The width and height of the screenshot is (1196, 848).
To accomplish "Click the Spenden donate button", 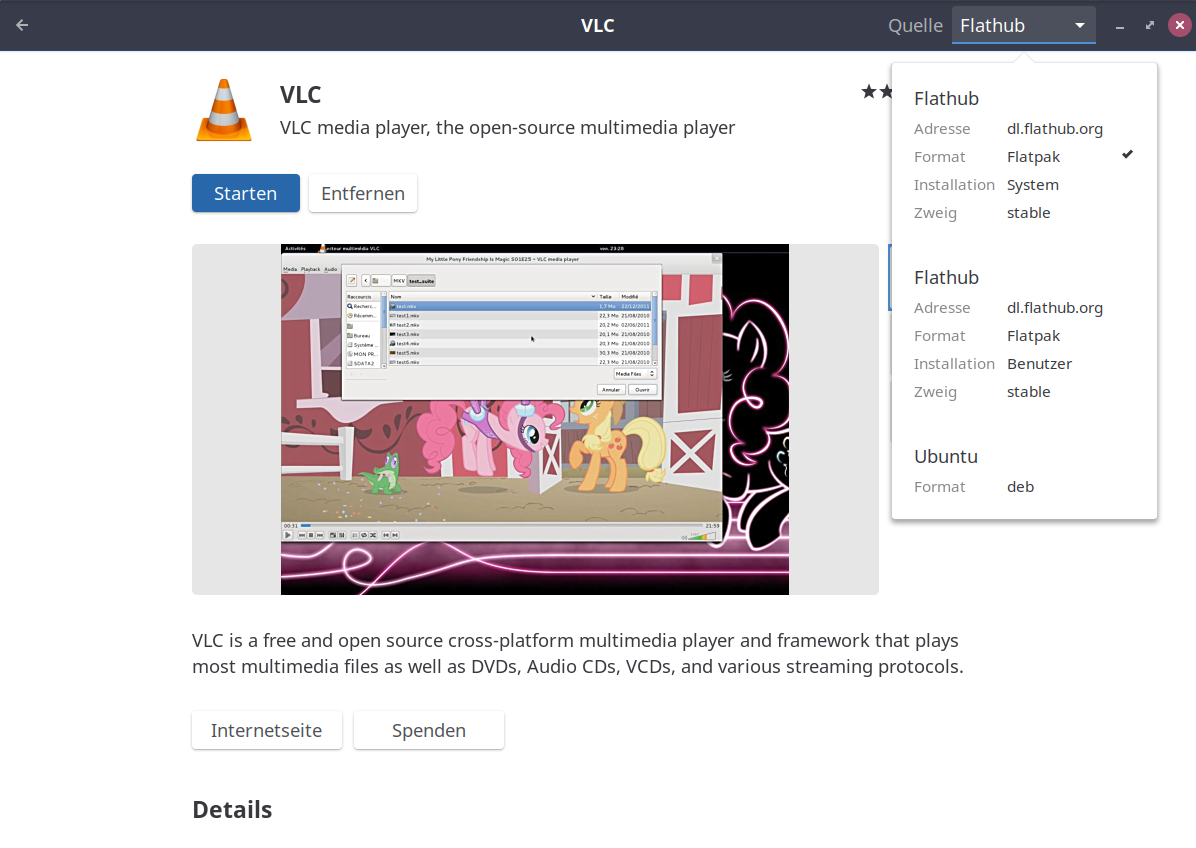I will (x=429, y=731).
